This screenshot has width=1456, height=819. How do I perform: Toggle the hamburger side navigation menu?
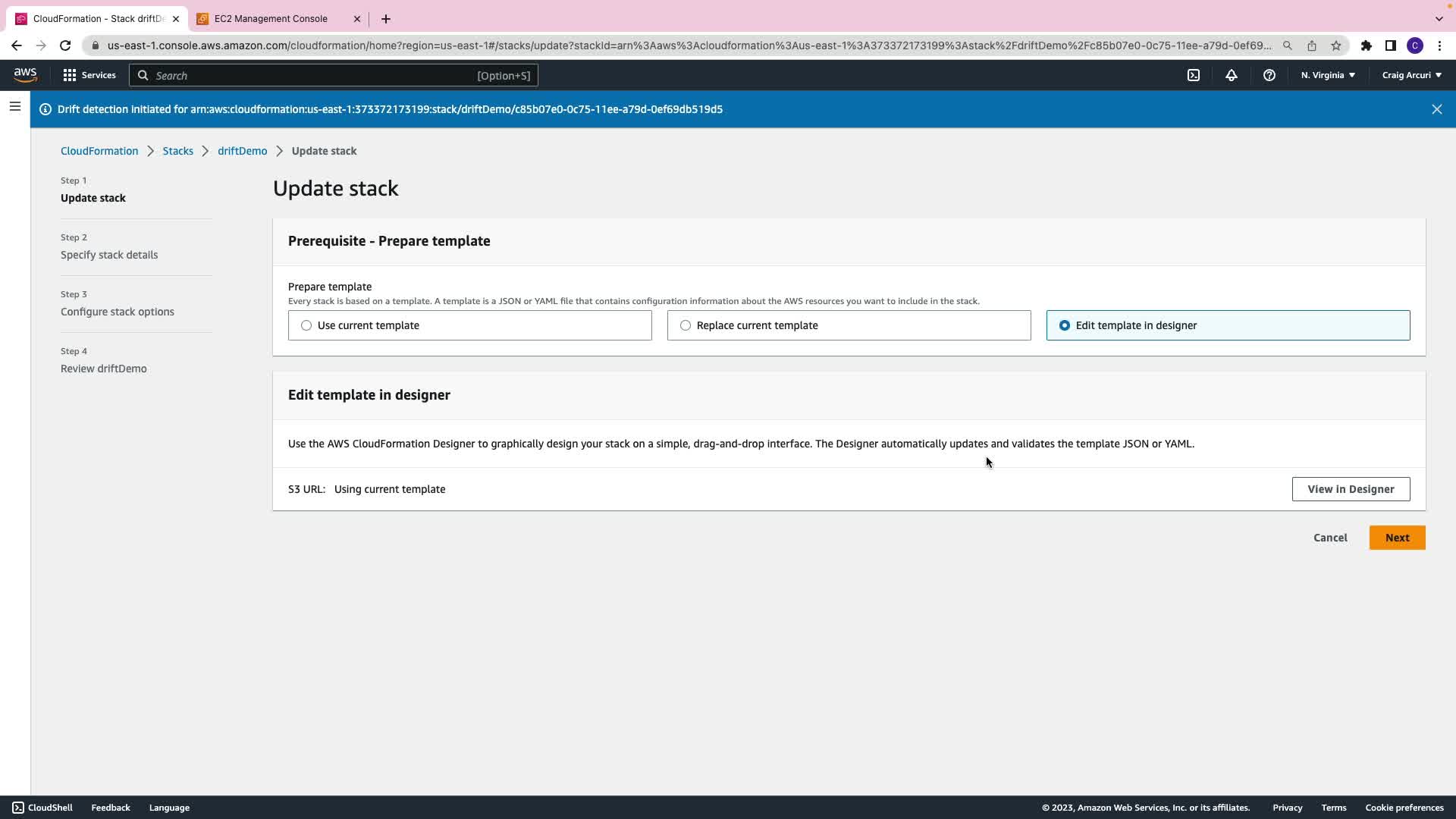point(14,107)
